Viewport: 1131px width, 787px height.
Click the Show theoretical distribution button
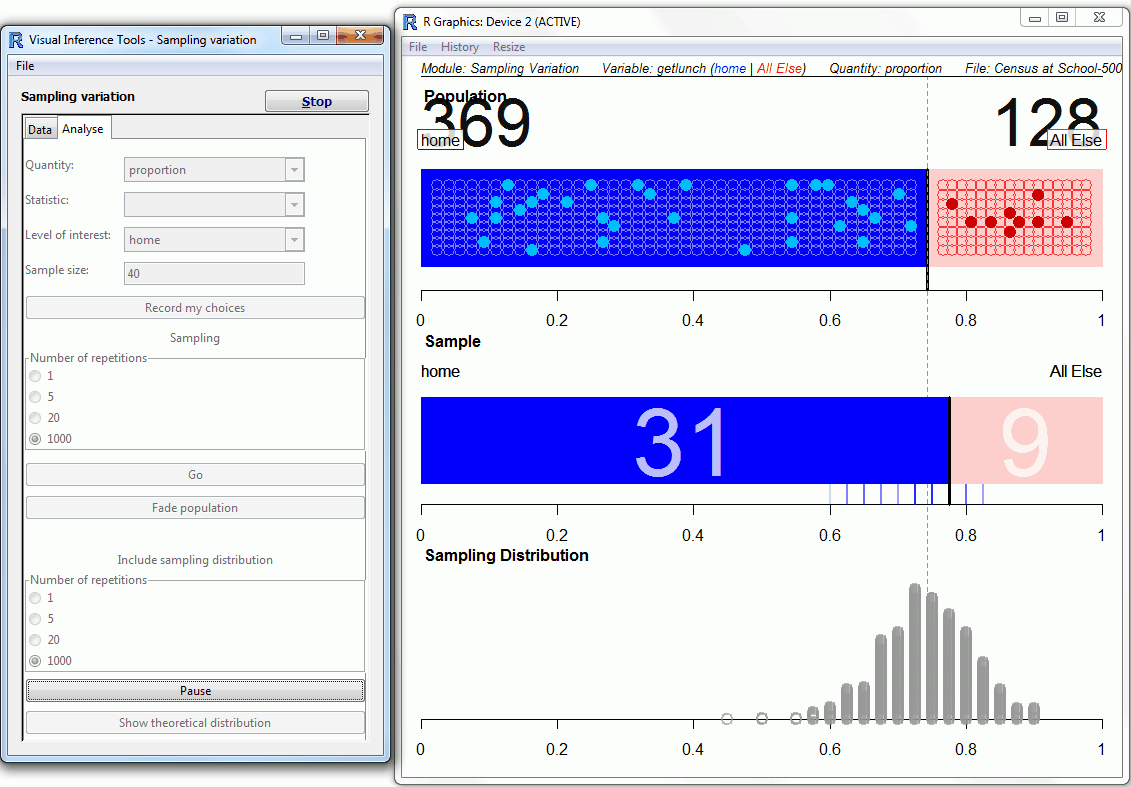[195, 723]
